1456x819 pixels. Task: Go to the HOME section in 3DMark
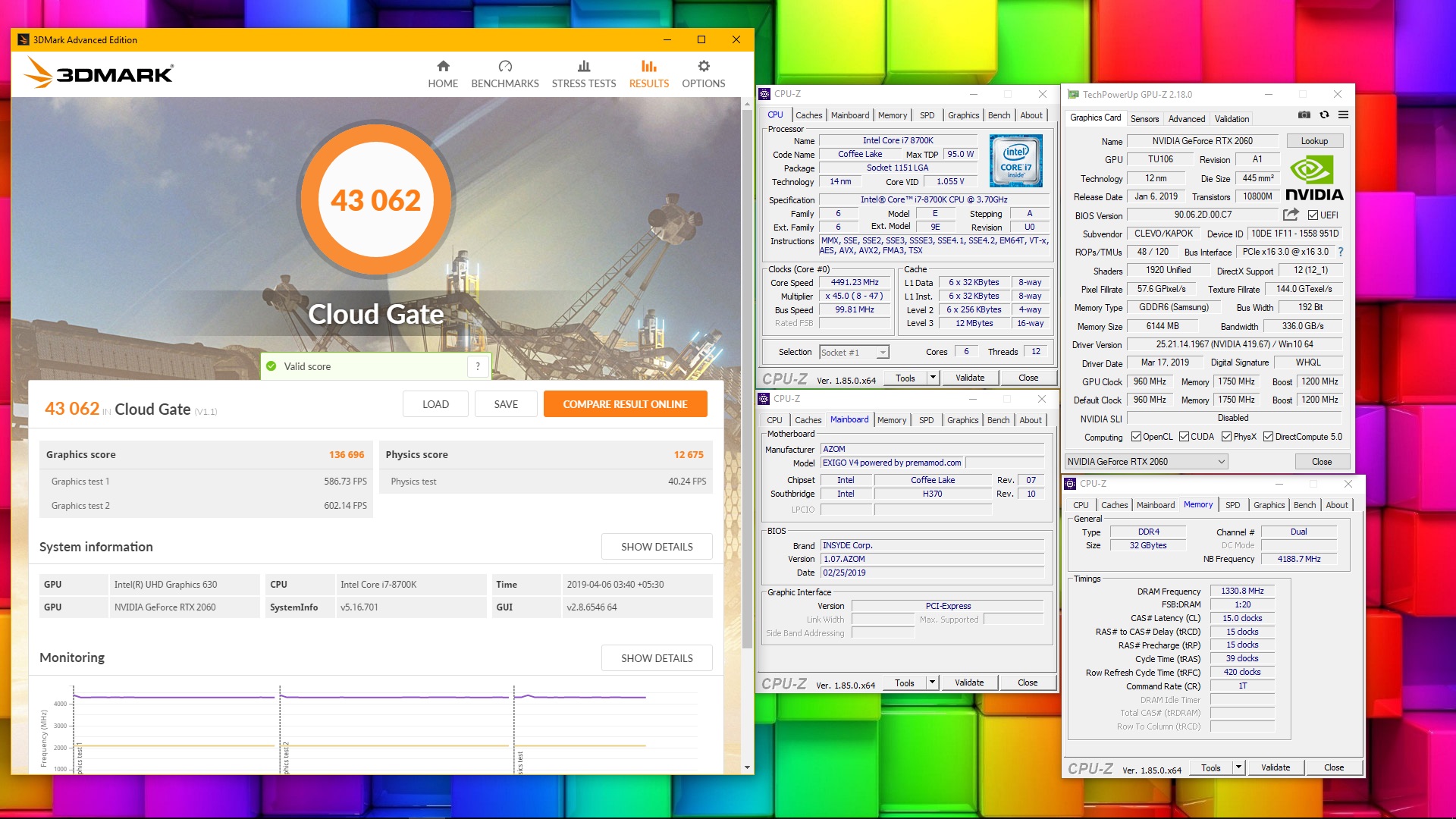click(443, 74)
